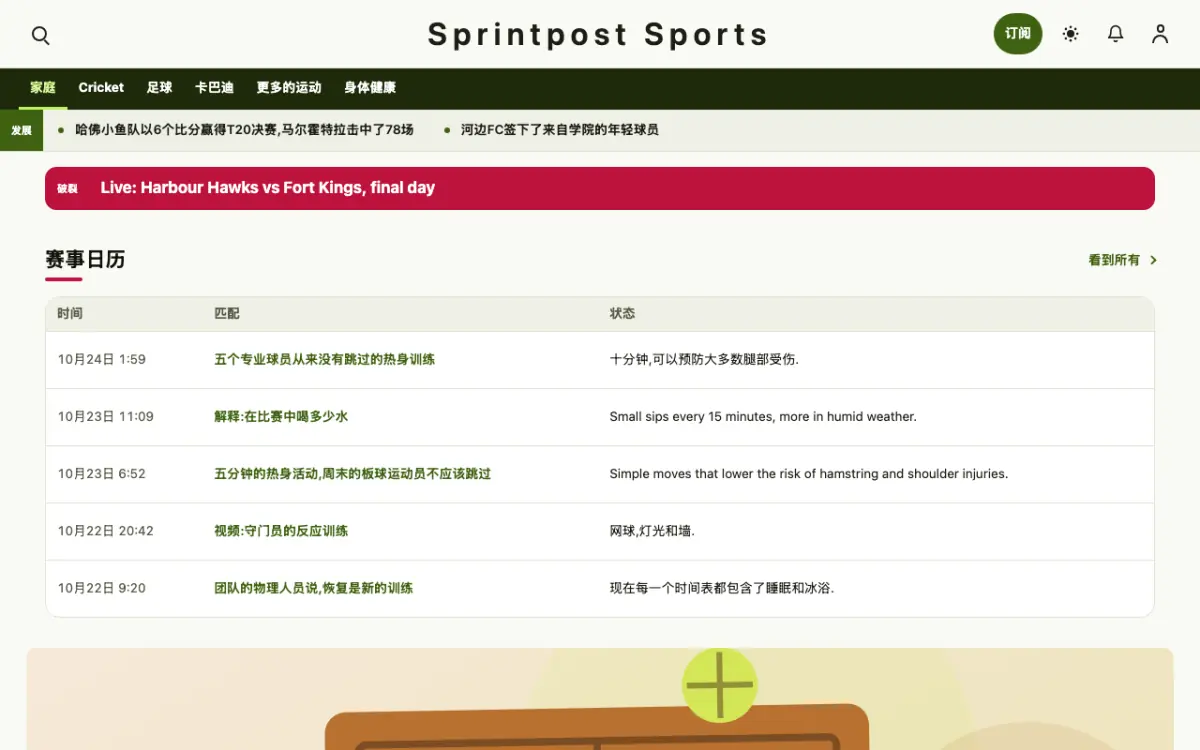Click the 10月23日 6:52 time cell
This screenshot has height=750, width=1200.
pyautogui.click(x=102, y=474)
